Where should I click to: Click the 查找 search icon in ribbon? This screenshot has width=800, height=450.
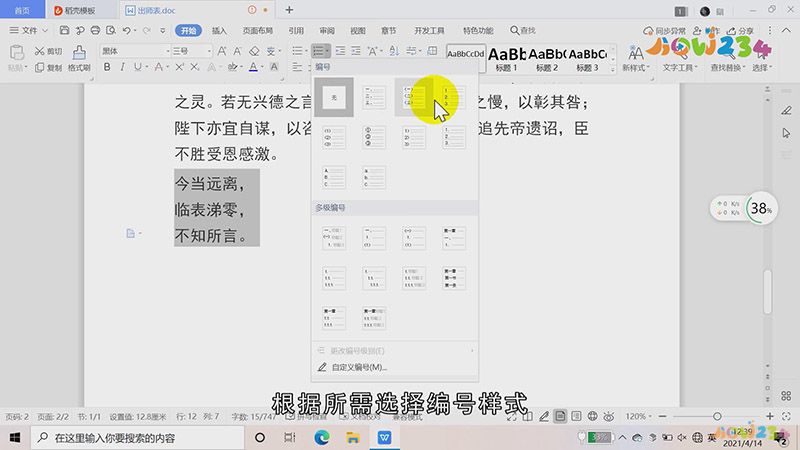point(523,31)
